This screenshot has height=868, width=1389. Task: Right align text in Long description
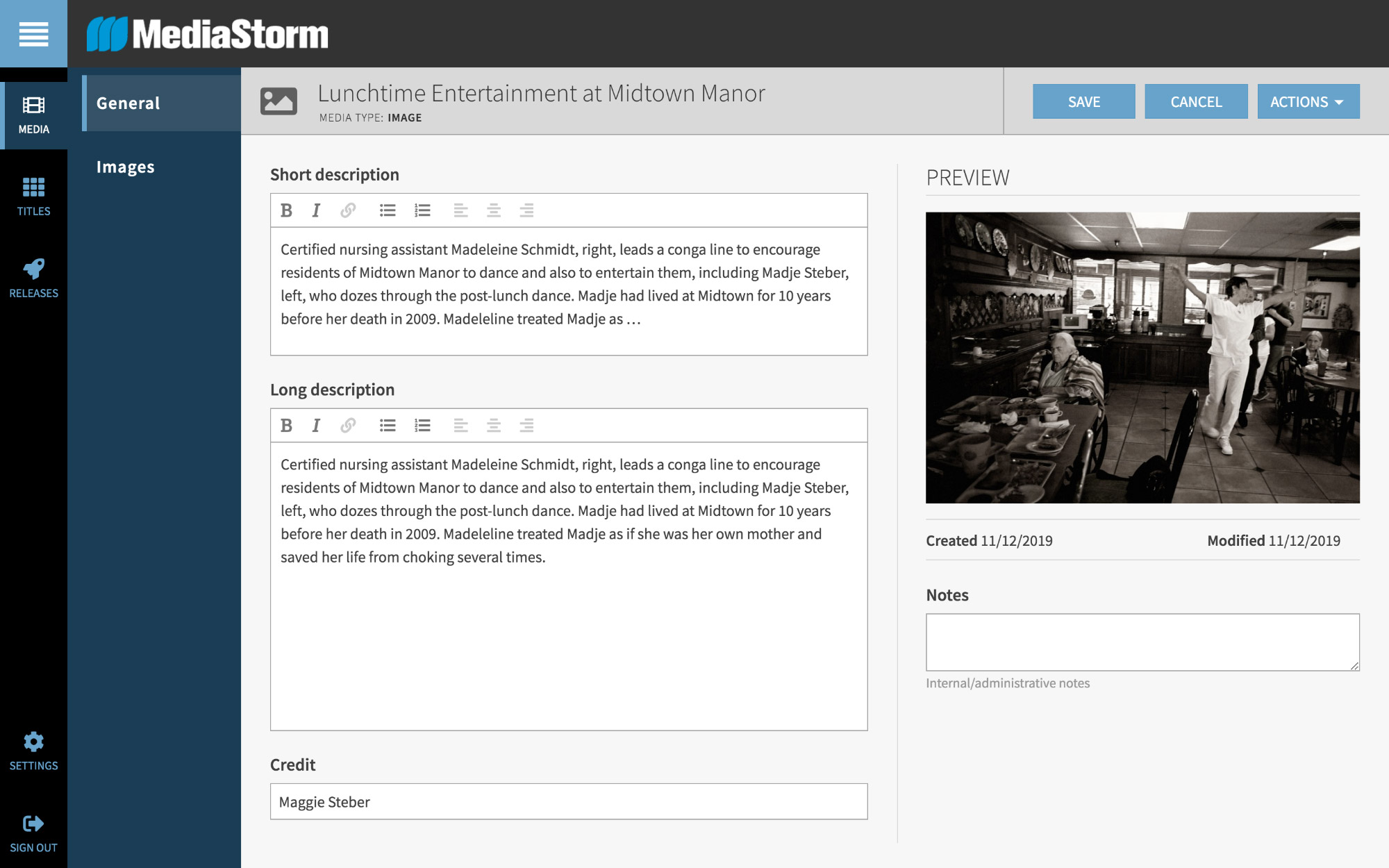526,426
